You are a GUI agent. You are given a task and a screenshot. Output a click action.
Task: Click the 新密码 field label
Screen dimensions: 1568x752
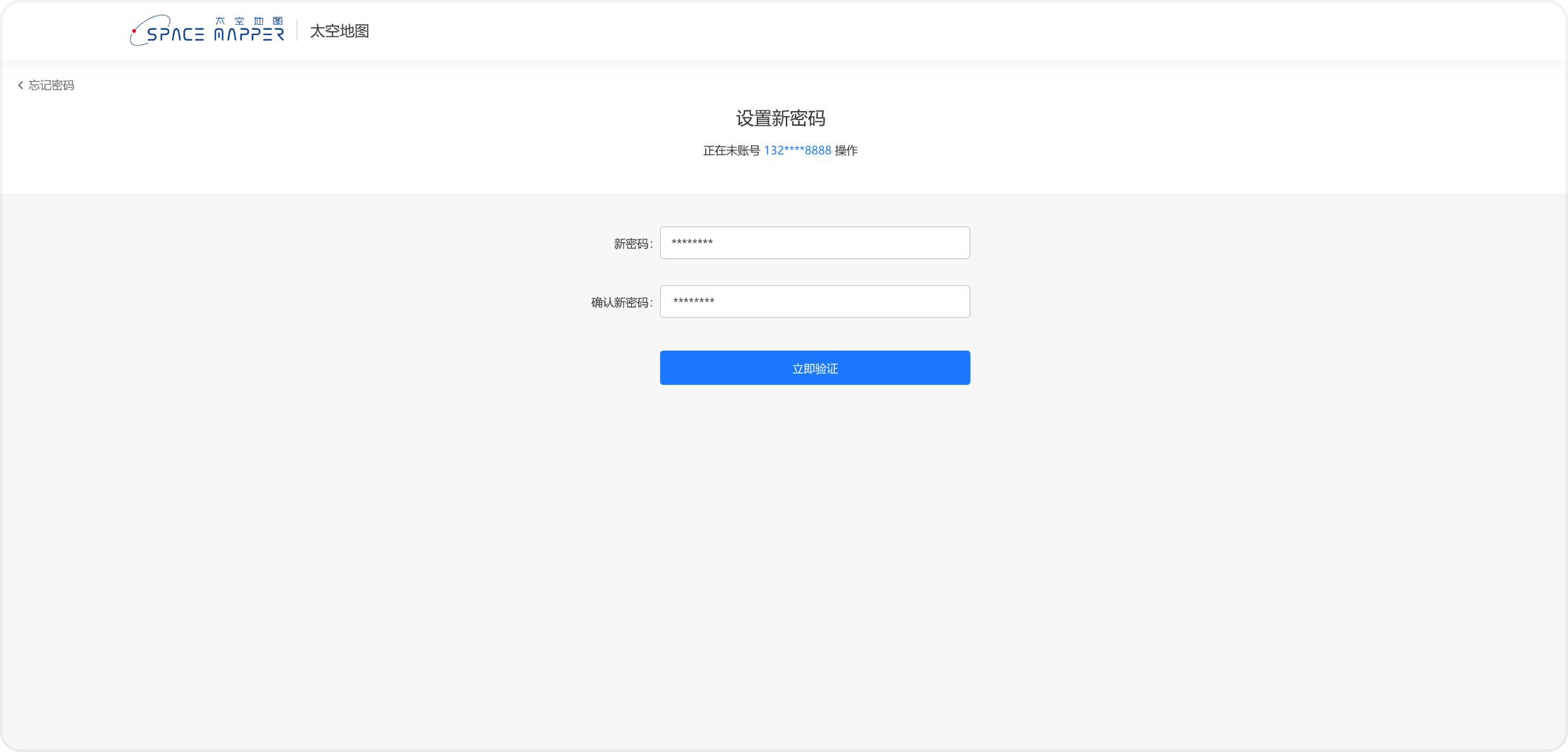[x=631, y=242]
